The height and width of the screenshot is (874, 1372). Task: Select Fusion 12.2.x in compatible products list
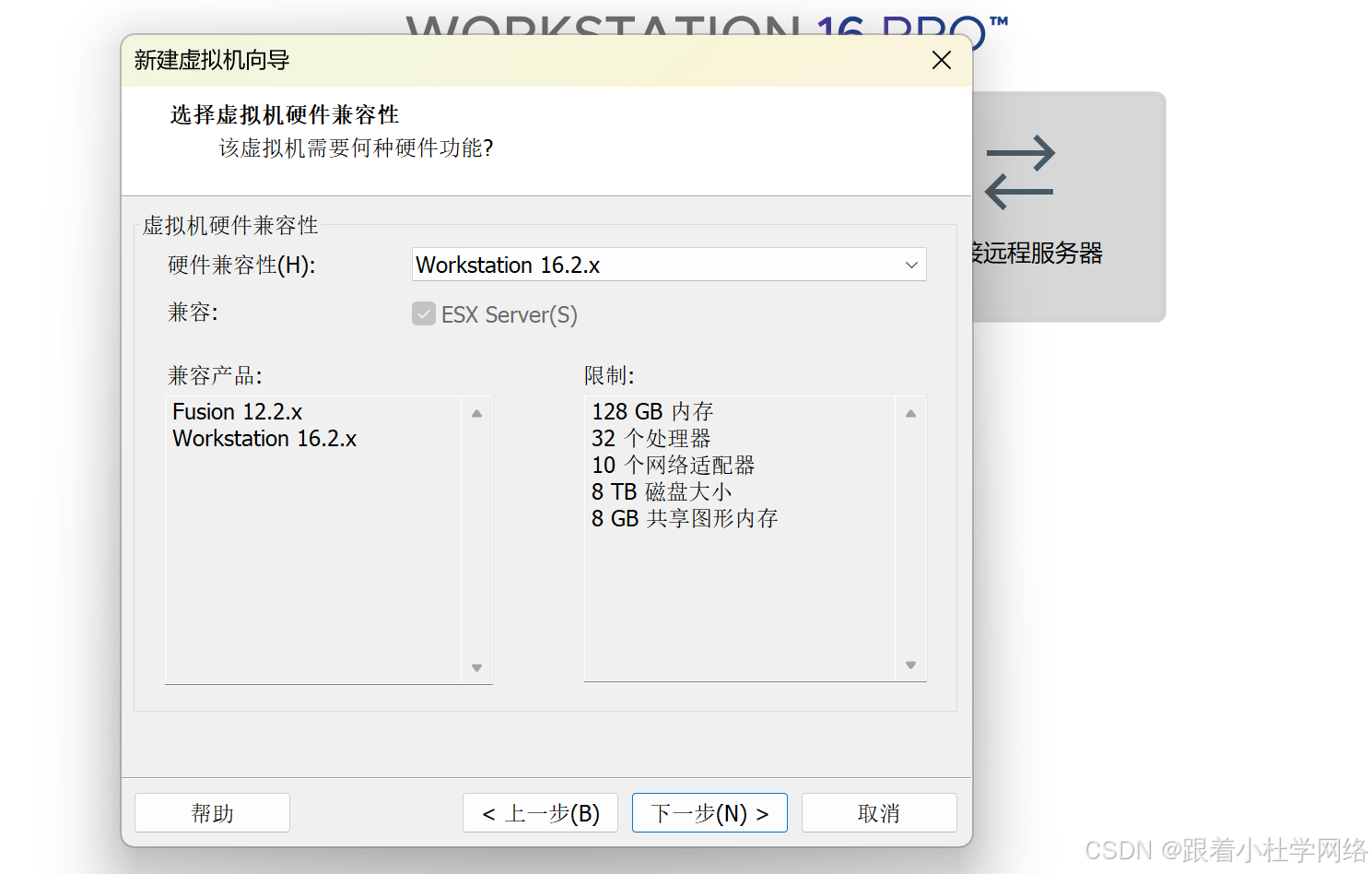pos(238,411)
